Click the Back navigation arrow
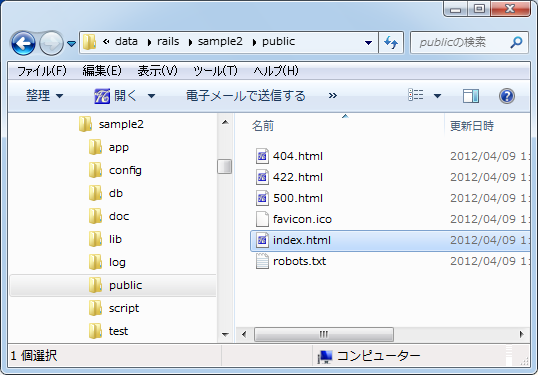The width and height of the screenshot is (538, 375). point(23,44)
